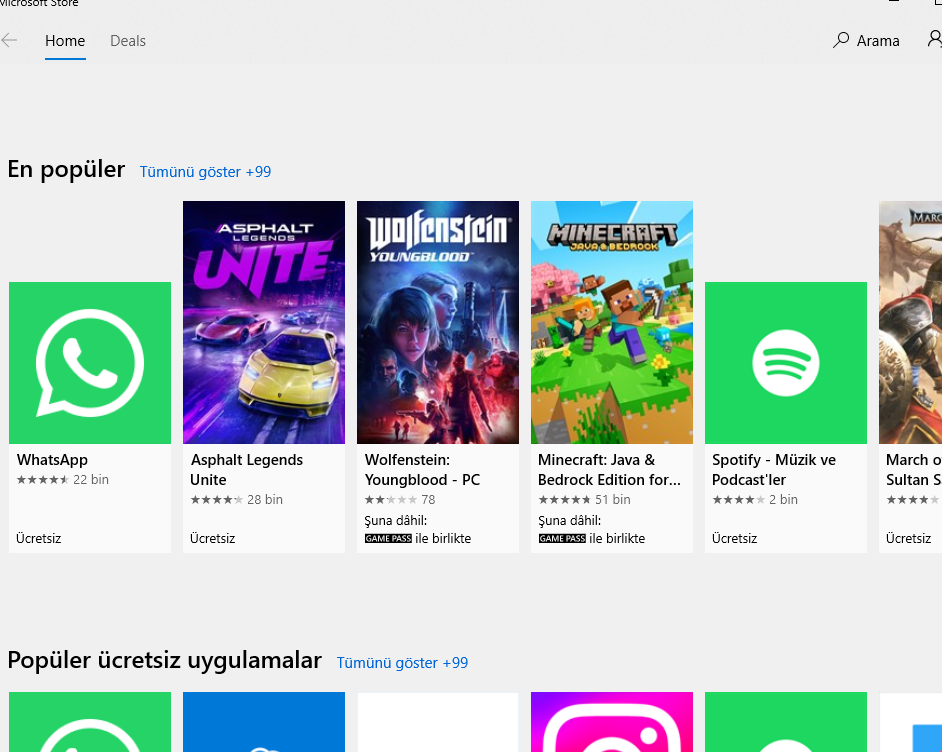Open Asphalt Legends Unite cover art

(x=264, y=323)
